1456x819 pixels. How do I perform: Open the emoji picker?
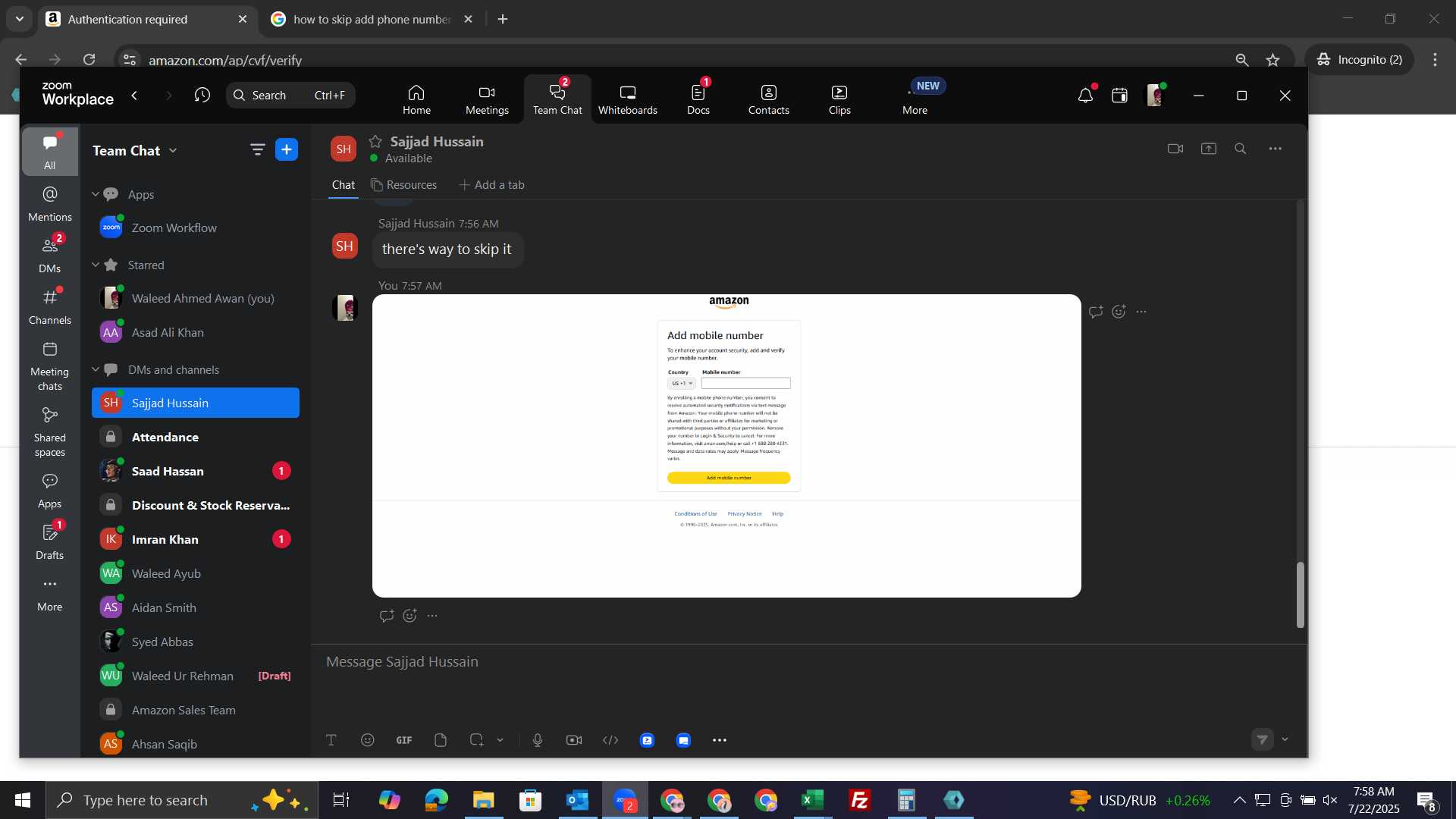(x=367, y=740)
